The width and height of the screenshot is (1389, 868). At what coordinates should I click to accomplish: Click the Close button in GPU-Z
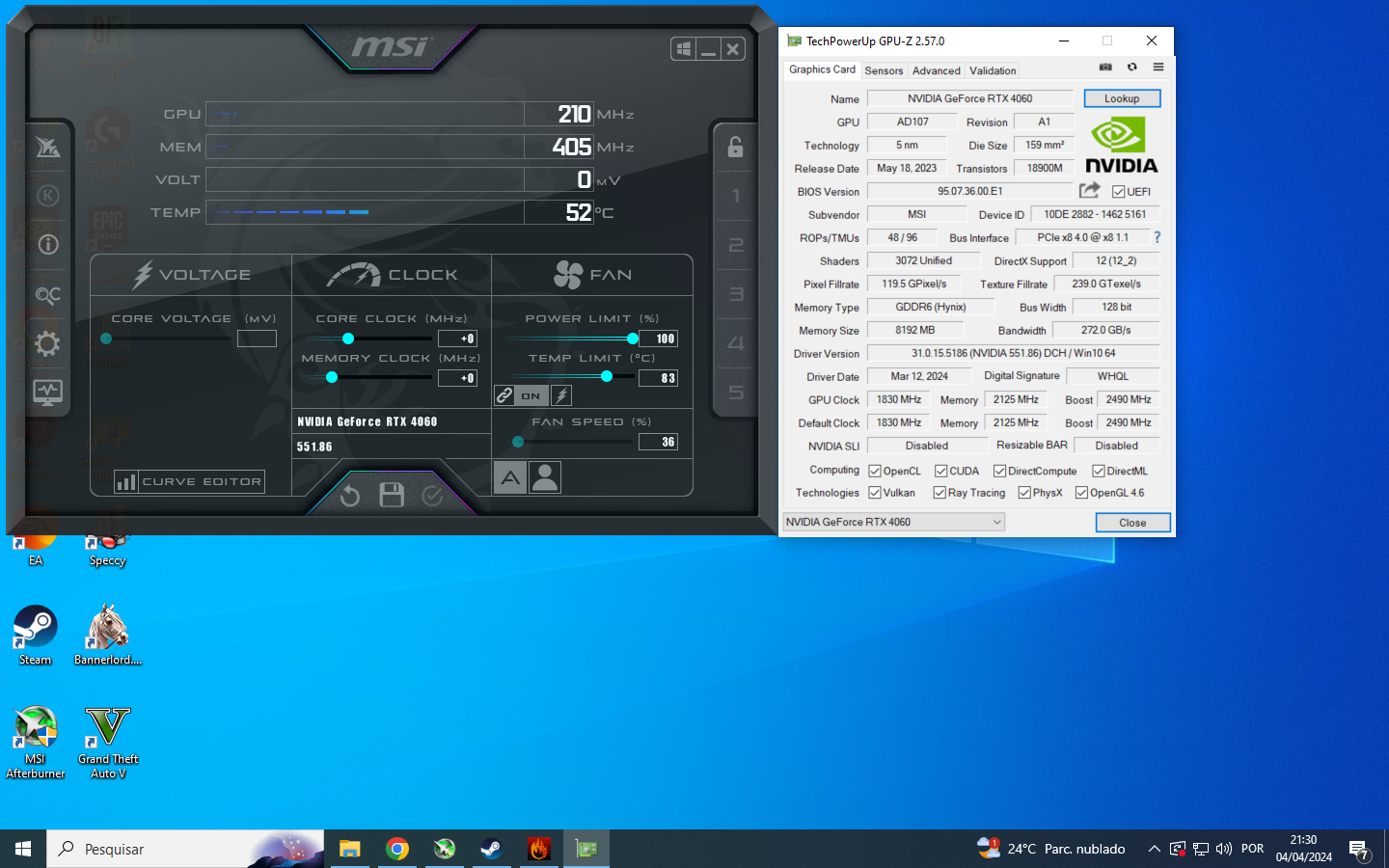(x=1132, y=523)
